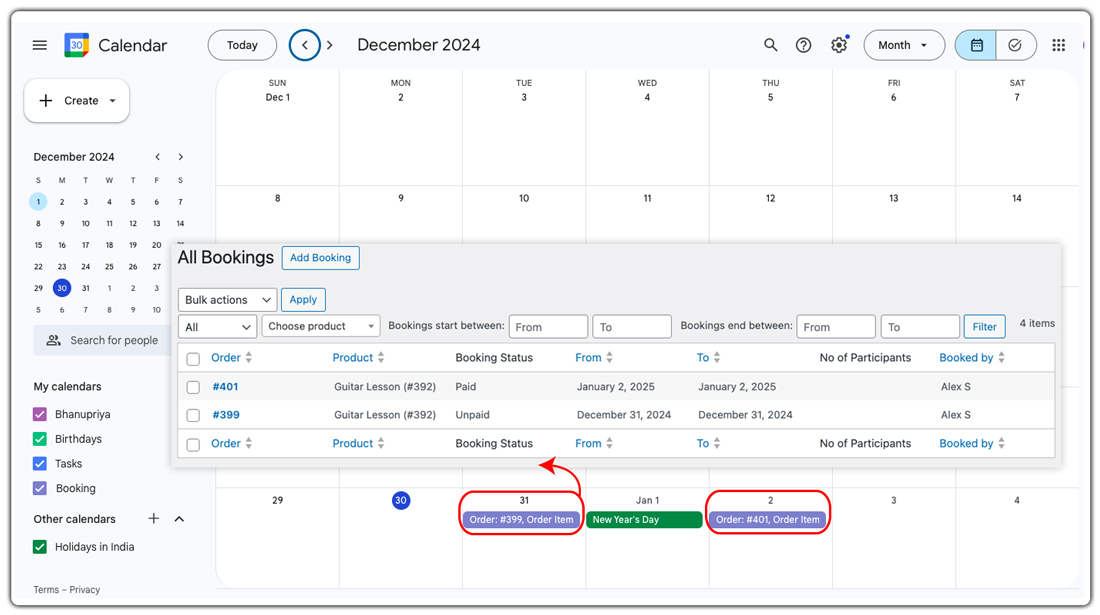Open the Bulk actions dropdown
This screenshot has height=615, width=1100.
[x=227, y=299]
